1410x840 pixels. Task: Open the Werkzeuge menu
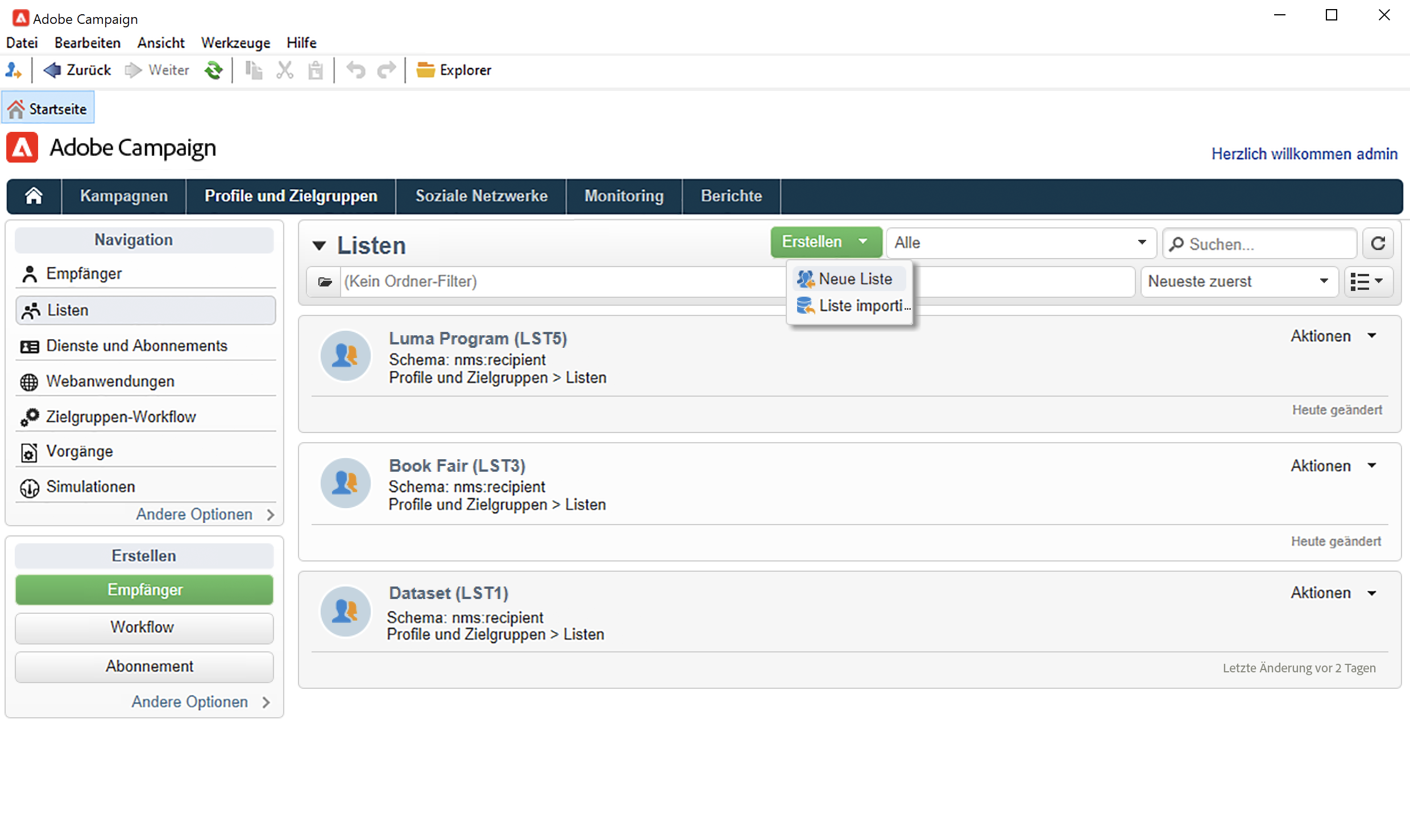235,43
